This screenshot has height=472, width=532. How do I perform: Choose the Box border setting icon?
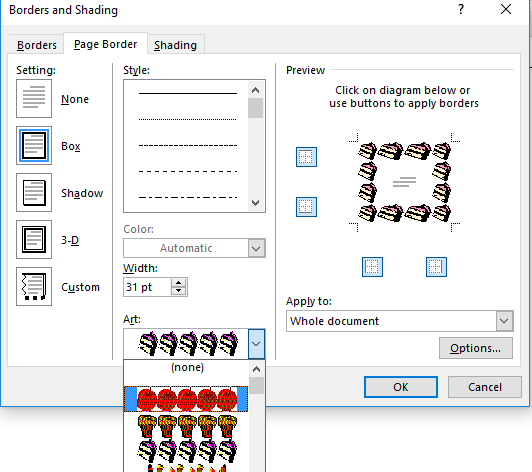[34, 146]
